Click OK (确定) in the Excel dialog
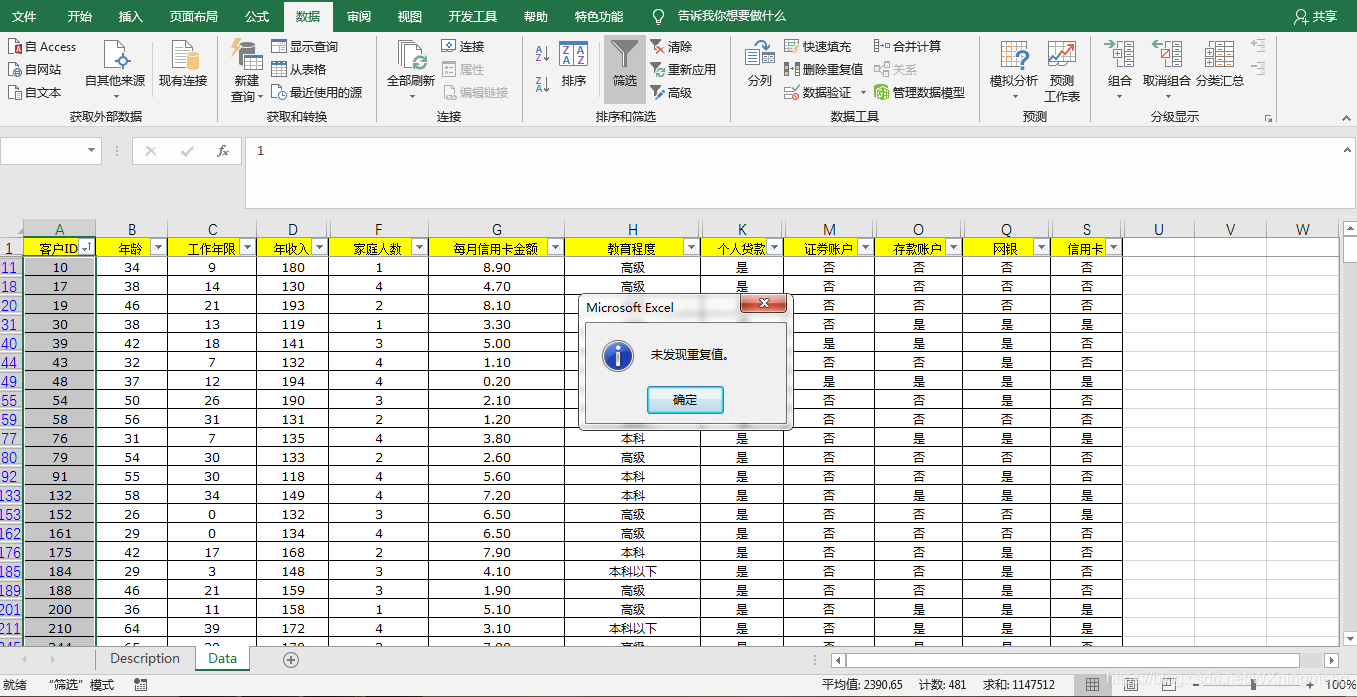The height and width of the screenshot is (697, 1357). (685, 400)
